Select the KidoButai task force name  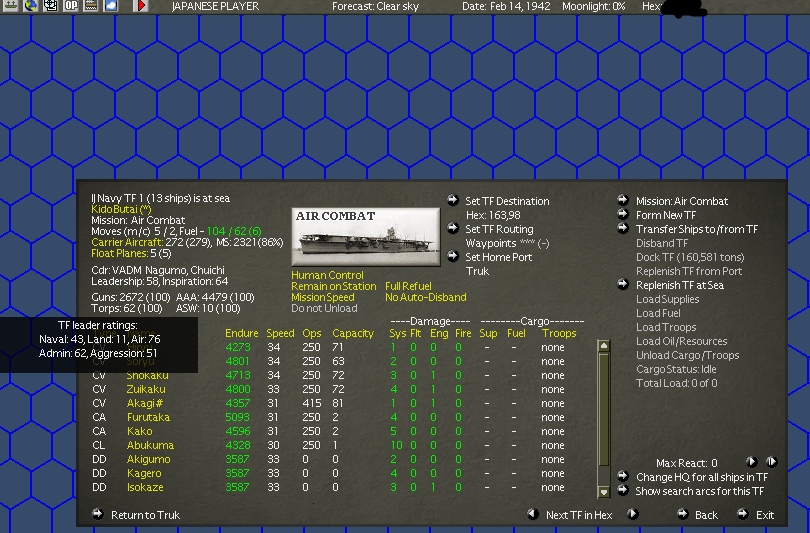tap(121, 209)
